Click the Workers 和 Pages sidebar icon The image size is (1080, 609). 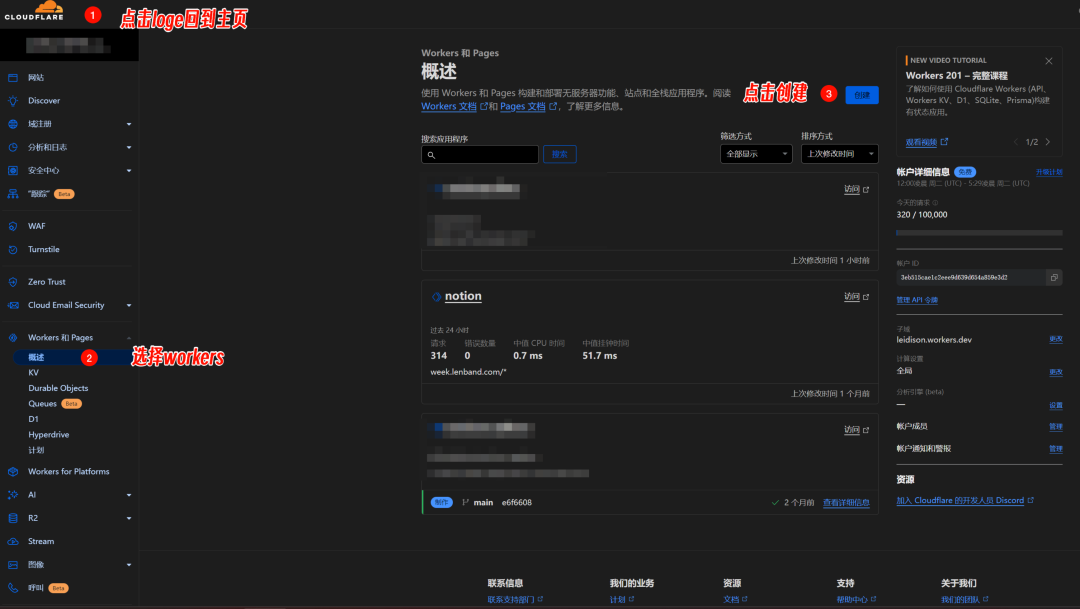14,337
